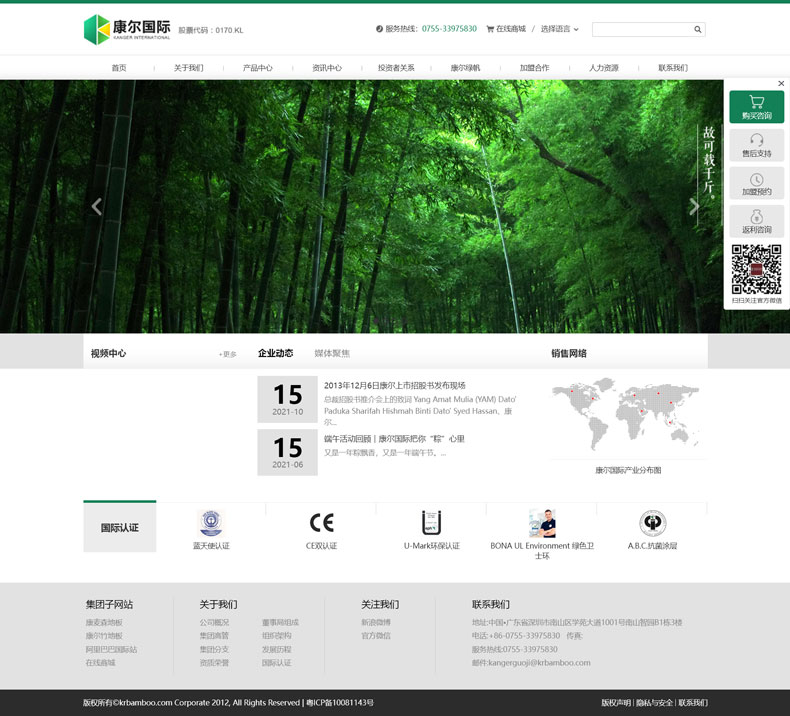Open footer link 董事局组成
This screenshot has width=790, height=716.
[280, 622]
